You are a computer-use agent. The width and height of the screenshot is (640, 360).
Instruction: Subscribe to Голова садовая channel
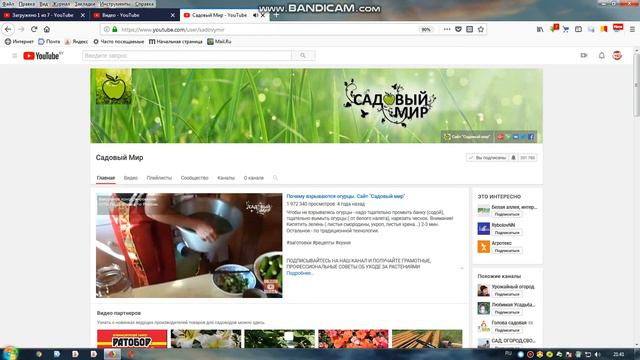507,330
